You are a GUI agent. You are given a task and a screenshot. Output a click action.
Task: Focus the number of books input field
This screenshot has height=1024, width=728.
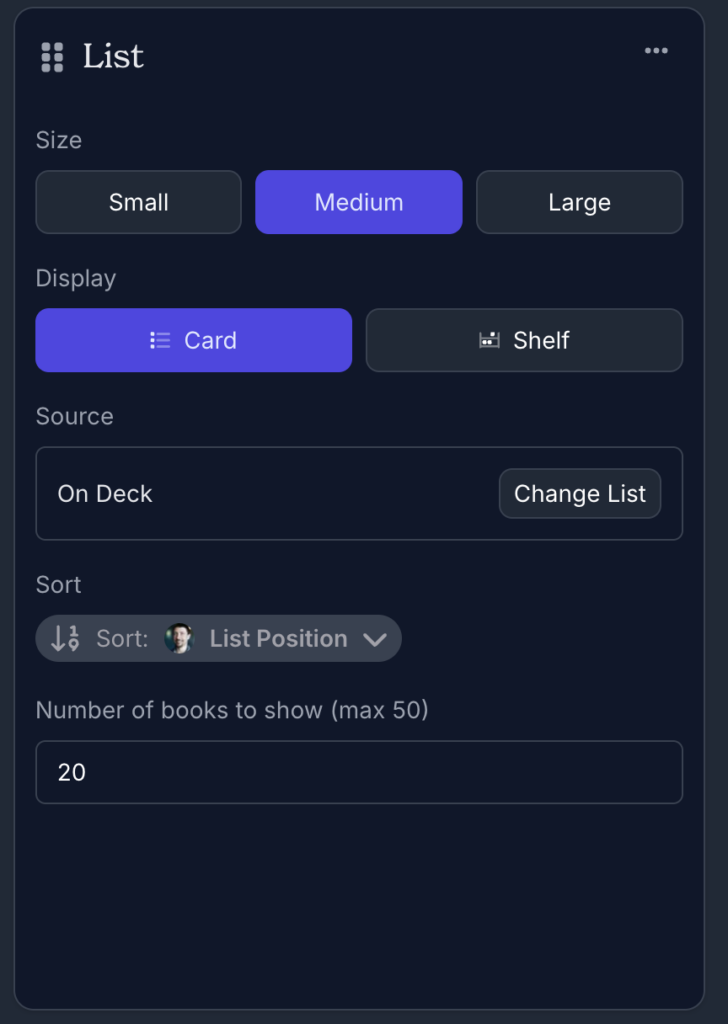tap(359, 772)
